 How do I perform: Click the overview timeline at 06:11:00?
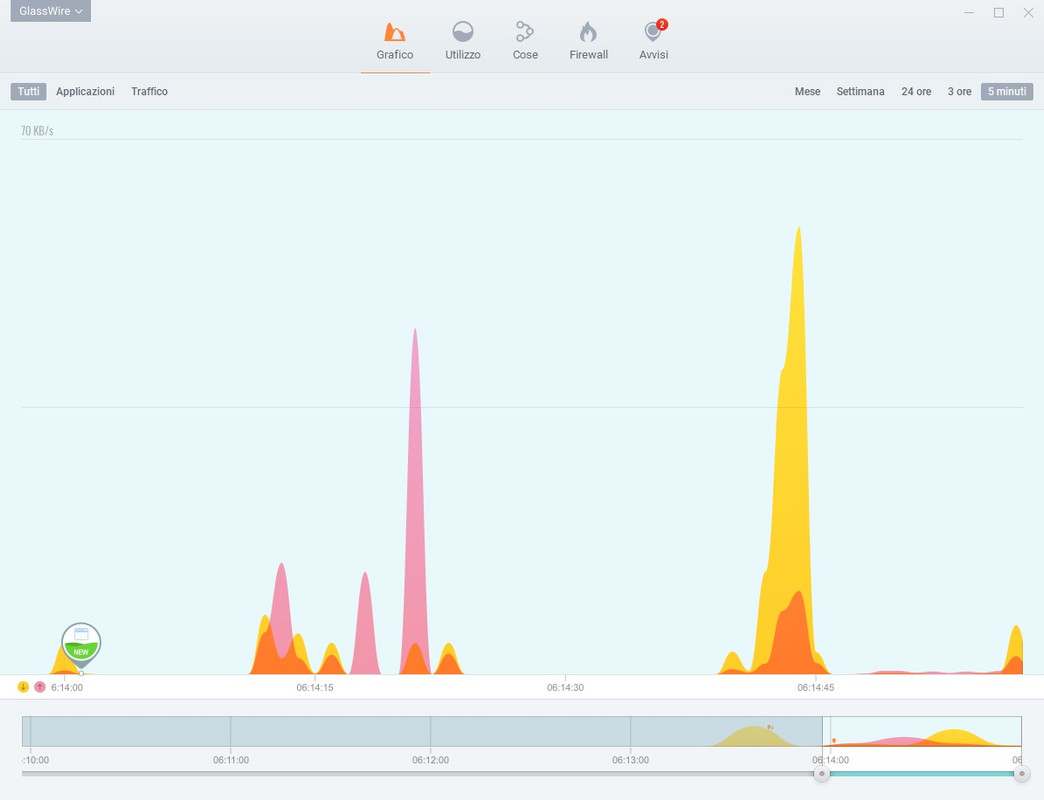click(x=230, y=731)
